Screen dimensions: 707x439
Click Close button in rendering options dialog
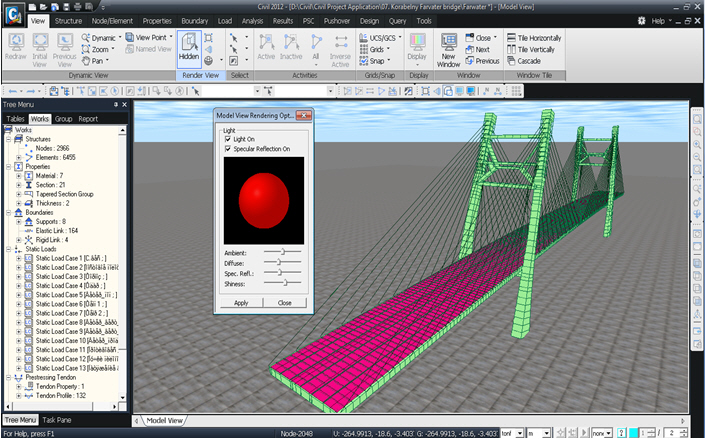coord(285,302)
